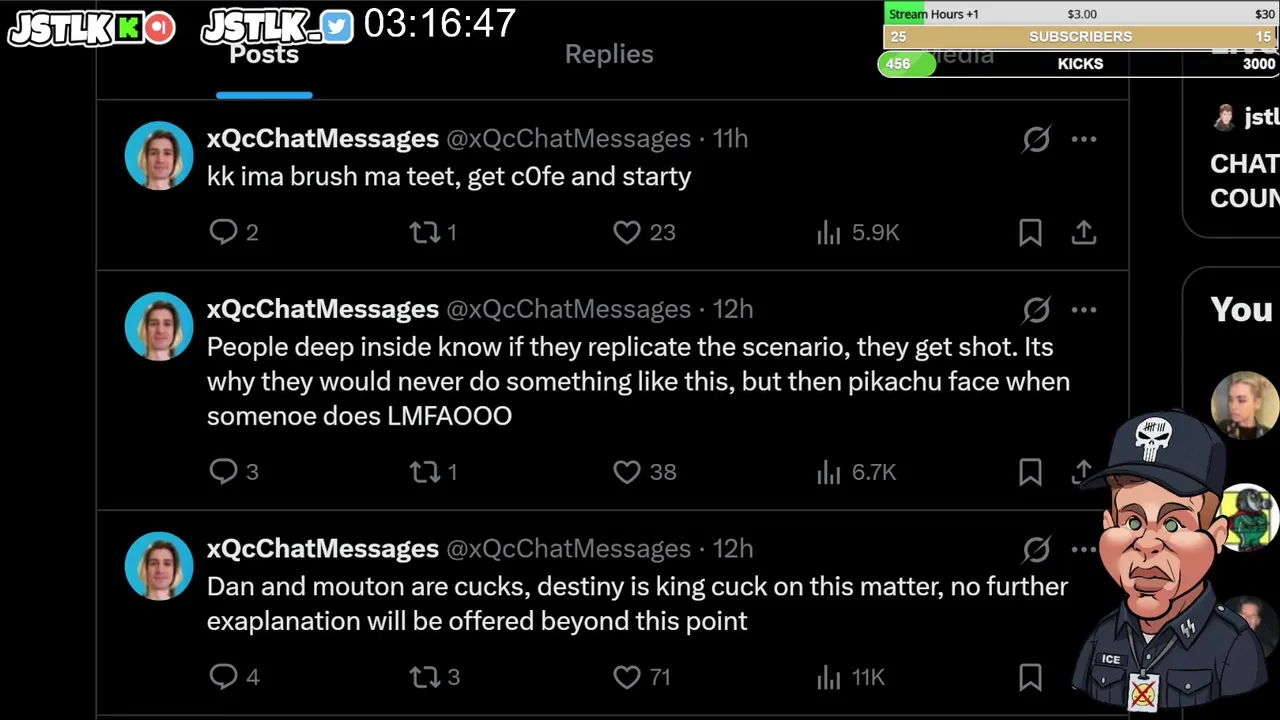Share the 'brush ma teet' post
This screenshot has width=1280, height=720.
coord(1084,233)
